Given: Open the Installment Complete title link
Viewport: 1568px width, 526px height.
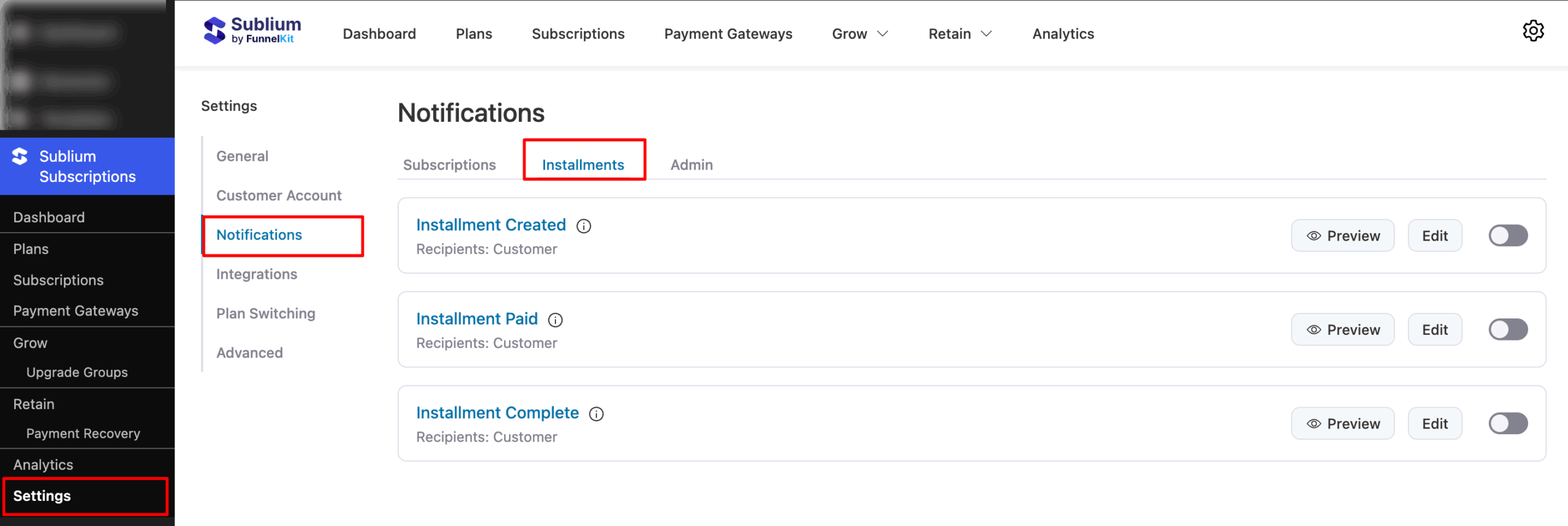Looking at the screenshot, I should [x=497, y=413].
